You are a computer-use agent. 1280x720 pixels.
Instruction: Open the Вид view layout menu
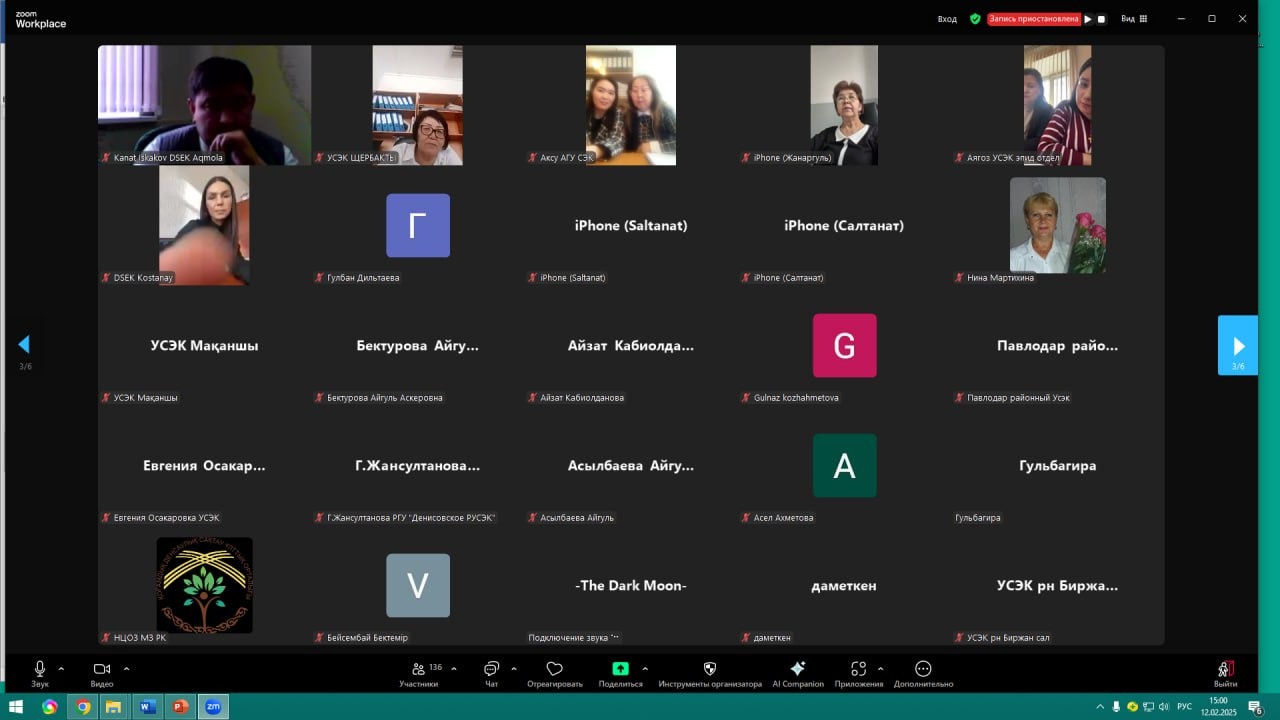click(x=1134, y=18)
